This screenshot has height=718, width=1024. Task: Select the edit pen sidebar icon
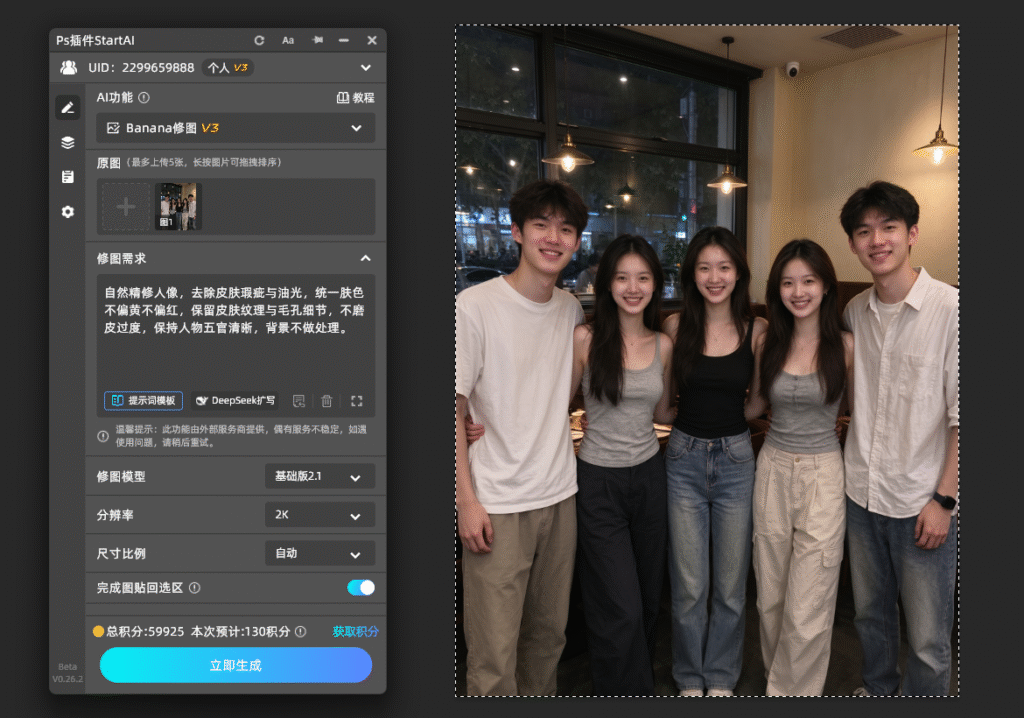coord(68,108)
